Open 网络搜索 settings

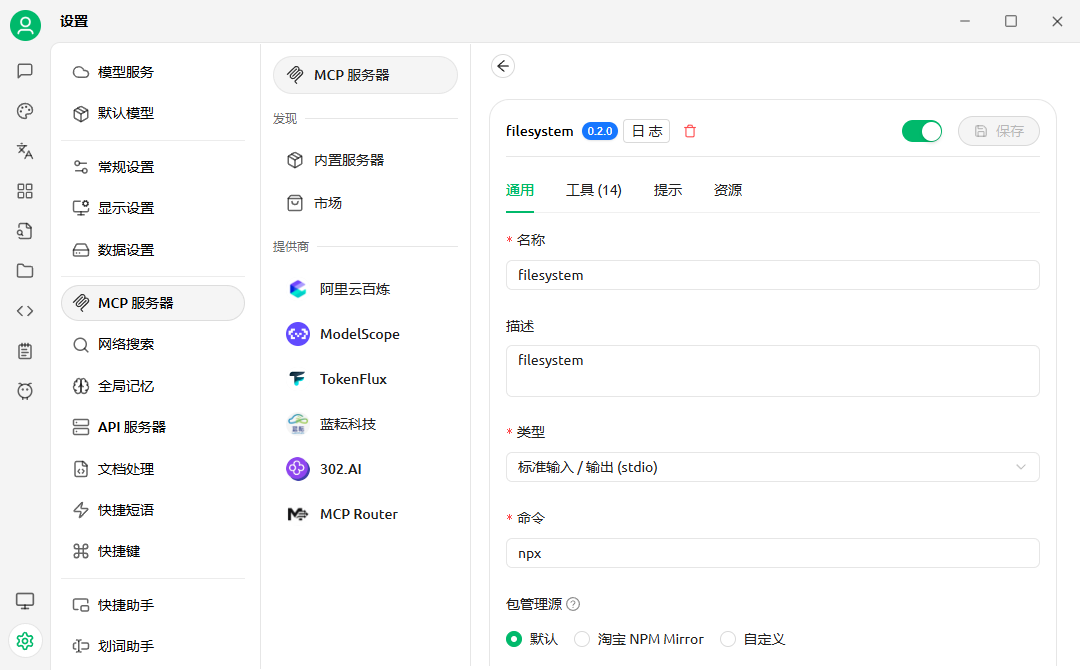126,344
